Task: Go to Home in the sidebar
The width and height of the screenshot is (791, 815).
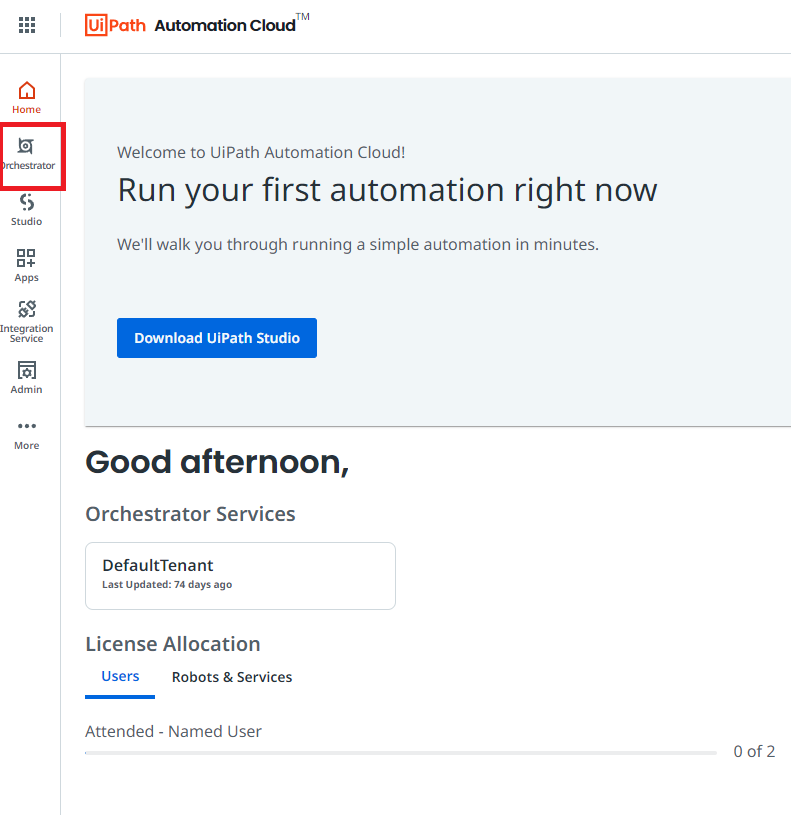Action: point(27,98)
